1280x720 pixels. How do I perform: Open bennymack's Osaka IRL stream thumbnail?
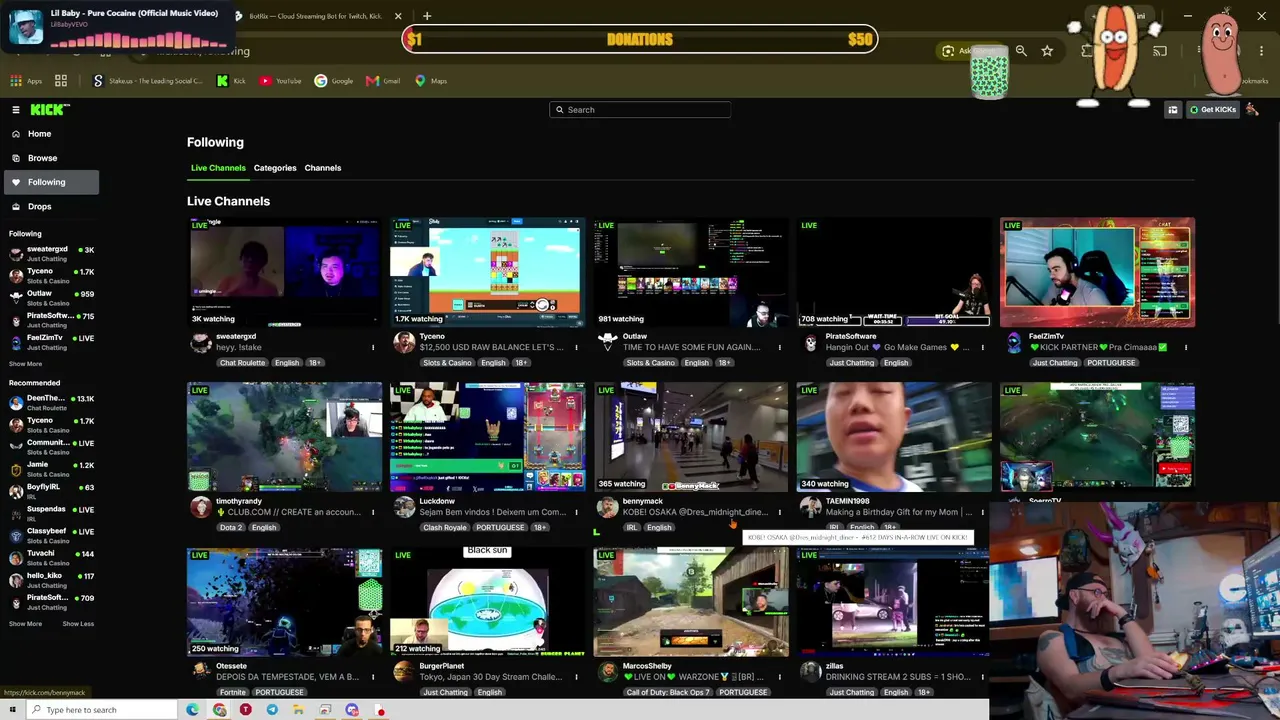click(691, 437)
